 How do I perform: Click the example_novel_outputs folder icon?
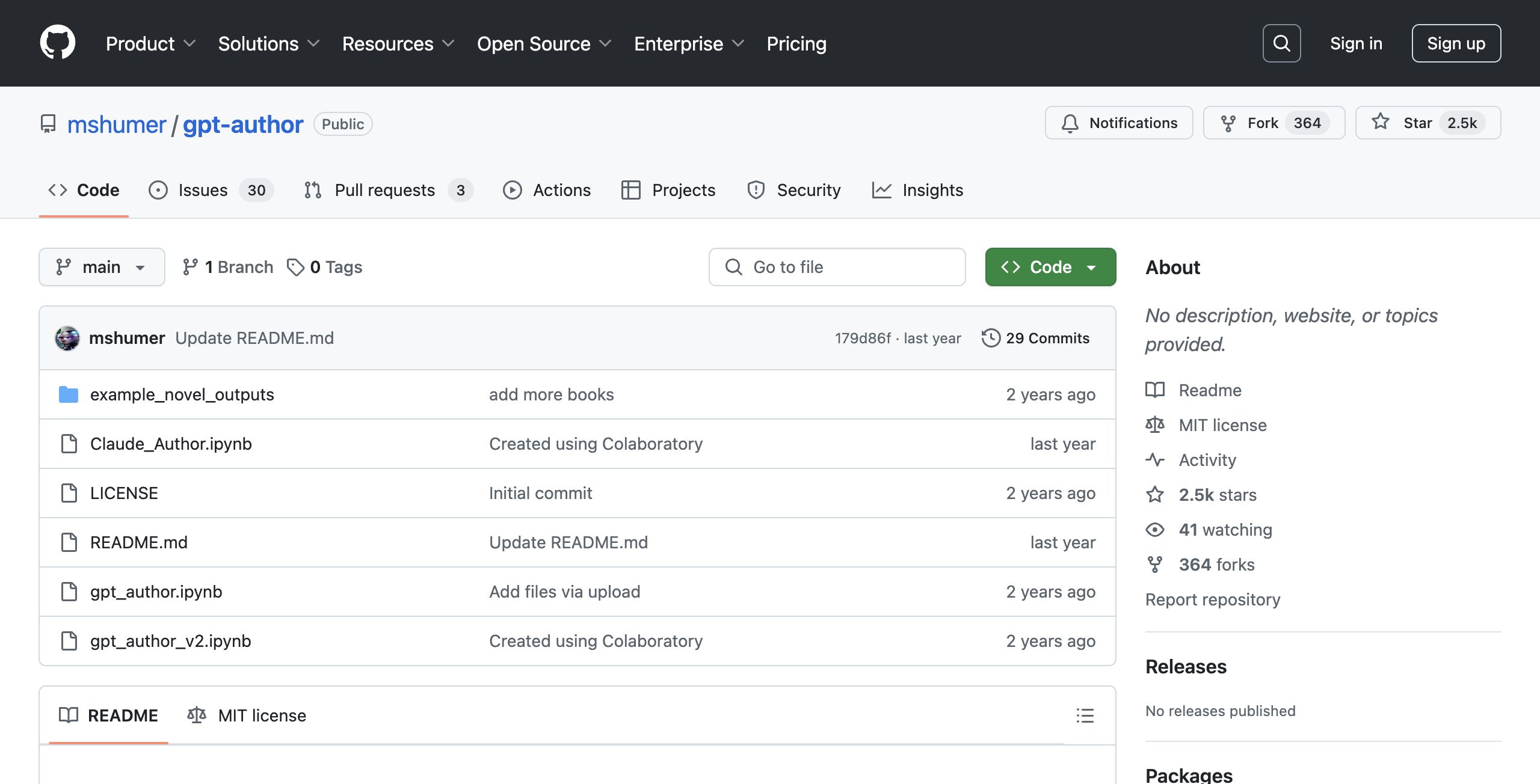pyautogui.click(x=69, y=394)
